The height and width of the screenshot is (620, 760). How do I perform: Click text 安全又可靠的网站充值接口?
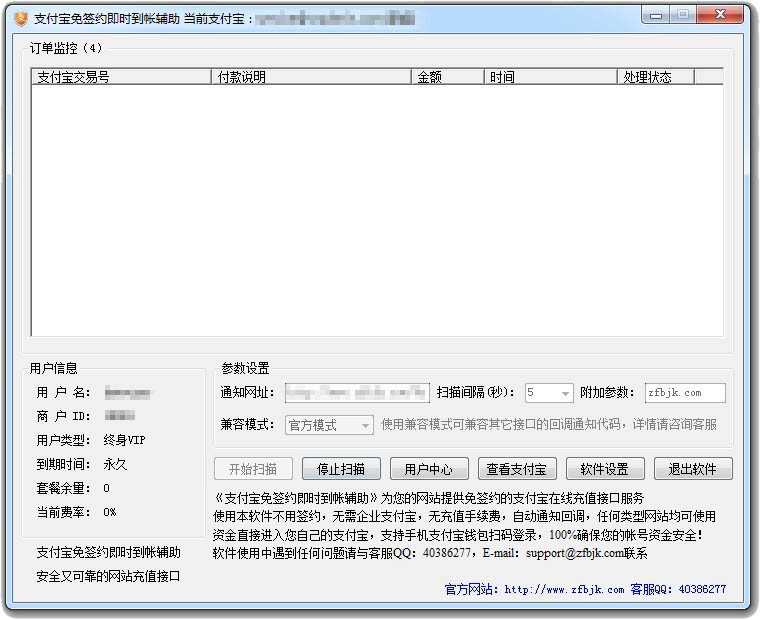108,576
